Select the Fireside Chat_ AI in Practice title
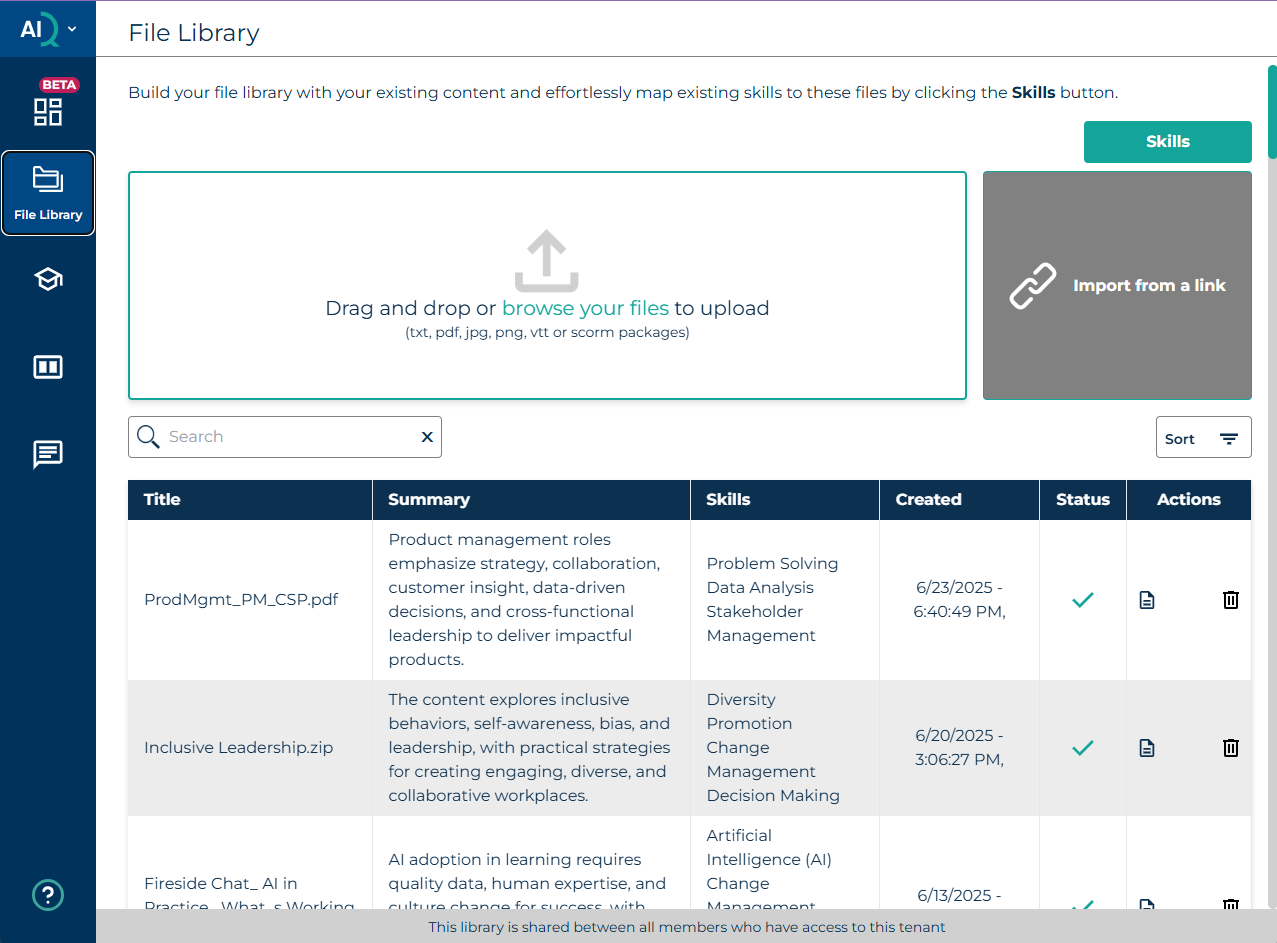Screen dimensions: 1277x943 coord(250,895)
